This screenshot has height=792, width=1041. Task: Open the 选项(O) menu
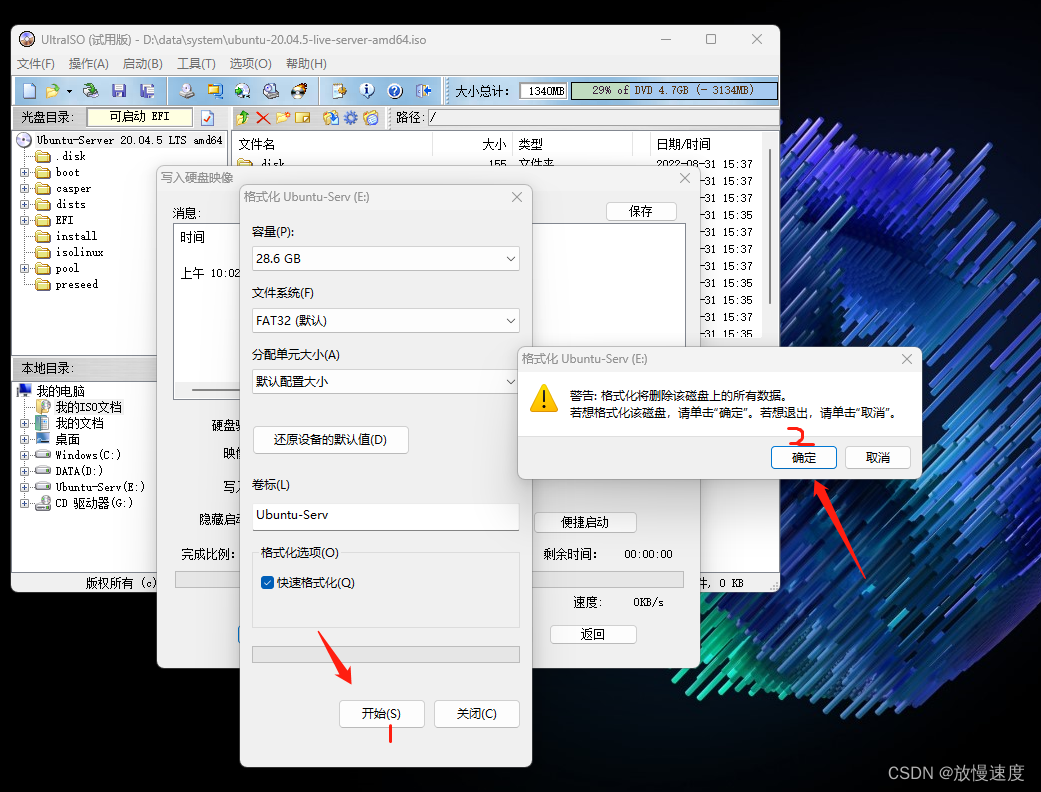tap(251, 64)
